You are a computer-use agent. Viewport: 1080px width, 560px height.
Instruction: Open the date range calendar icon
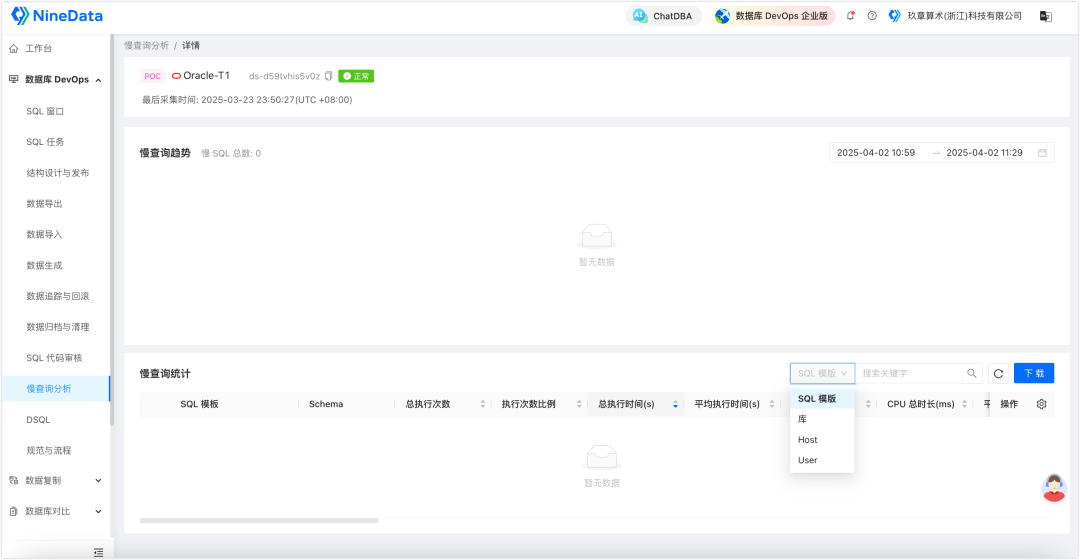pyautogui.click(x=1042, y=153)
